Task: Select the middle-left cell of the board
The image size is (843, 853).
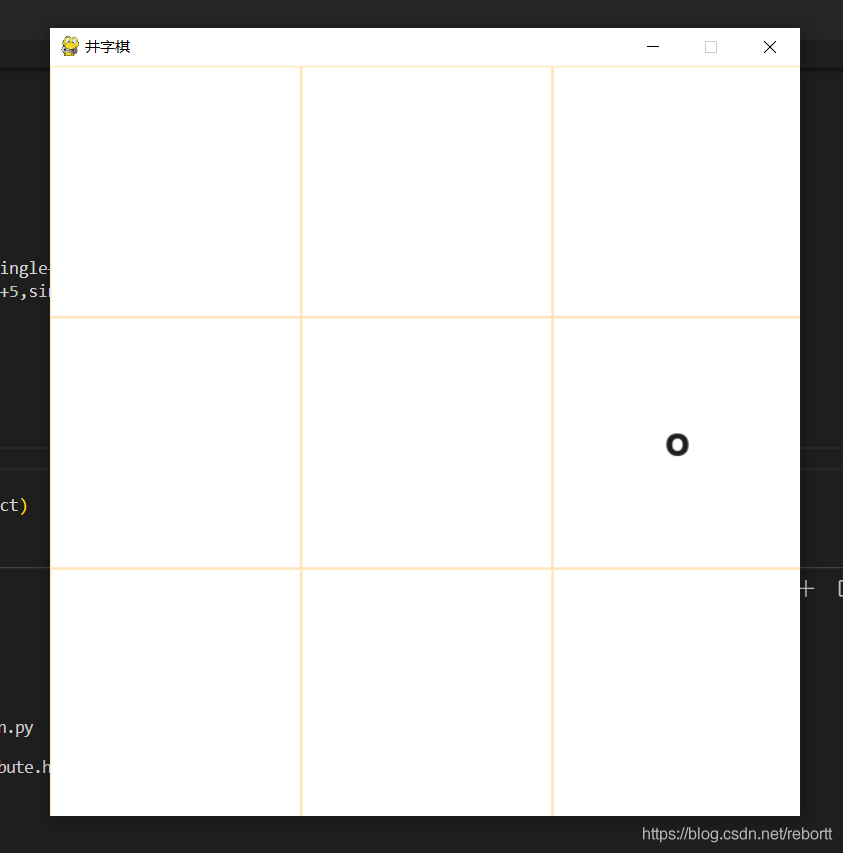Action: point(175,443)
